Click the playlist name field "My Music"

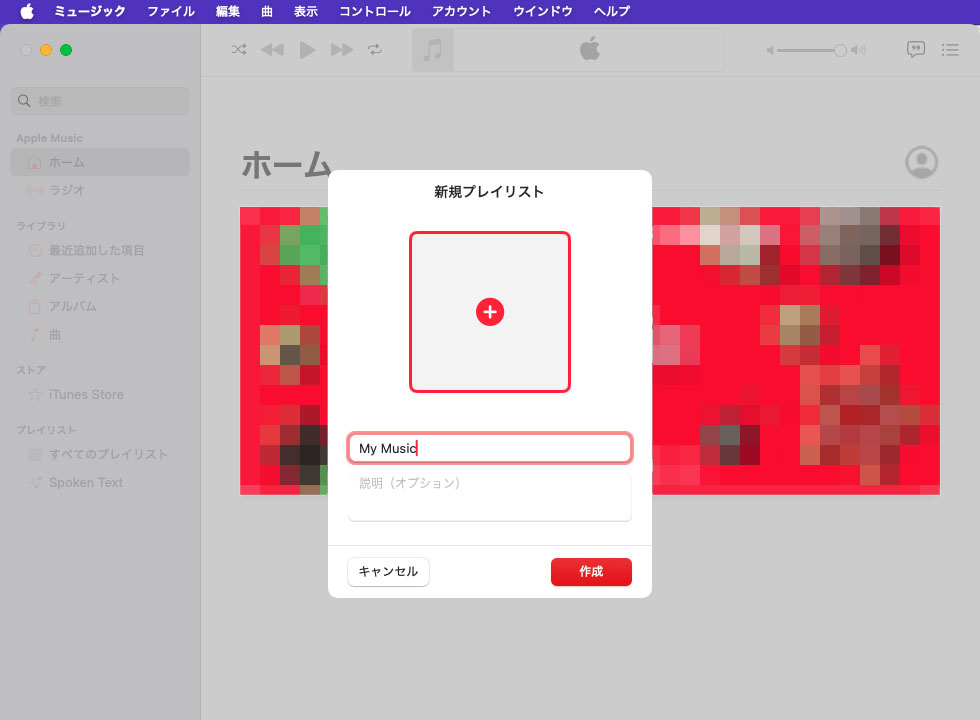[490, 448]
